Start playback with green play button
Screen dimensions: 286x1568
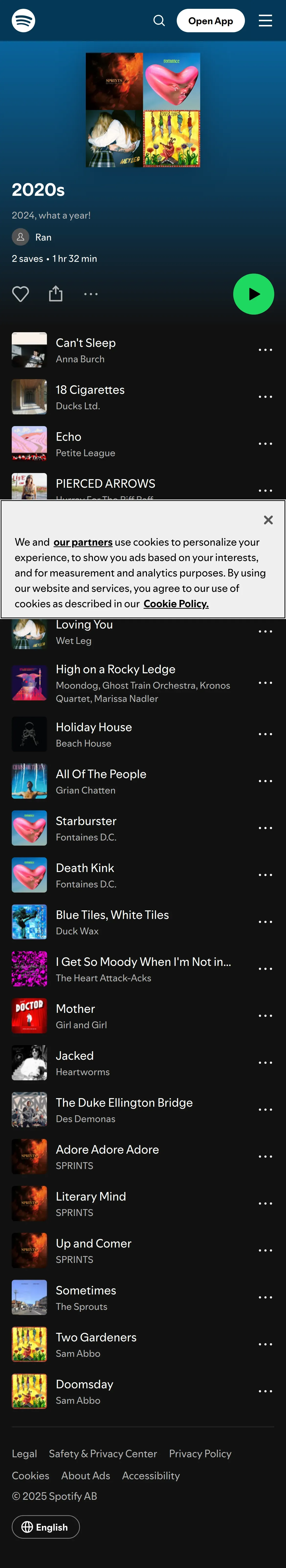(x=254, y=294)
